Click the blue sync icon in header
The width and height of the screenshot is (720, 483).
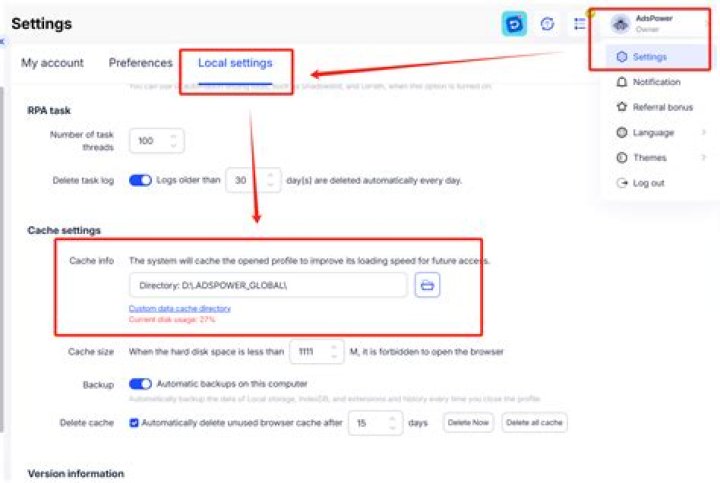514,23
